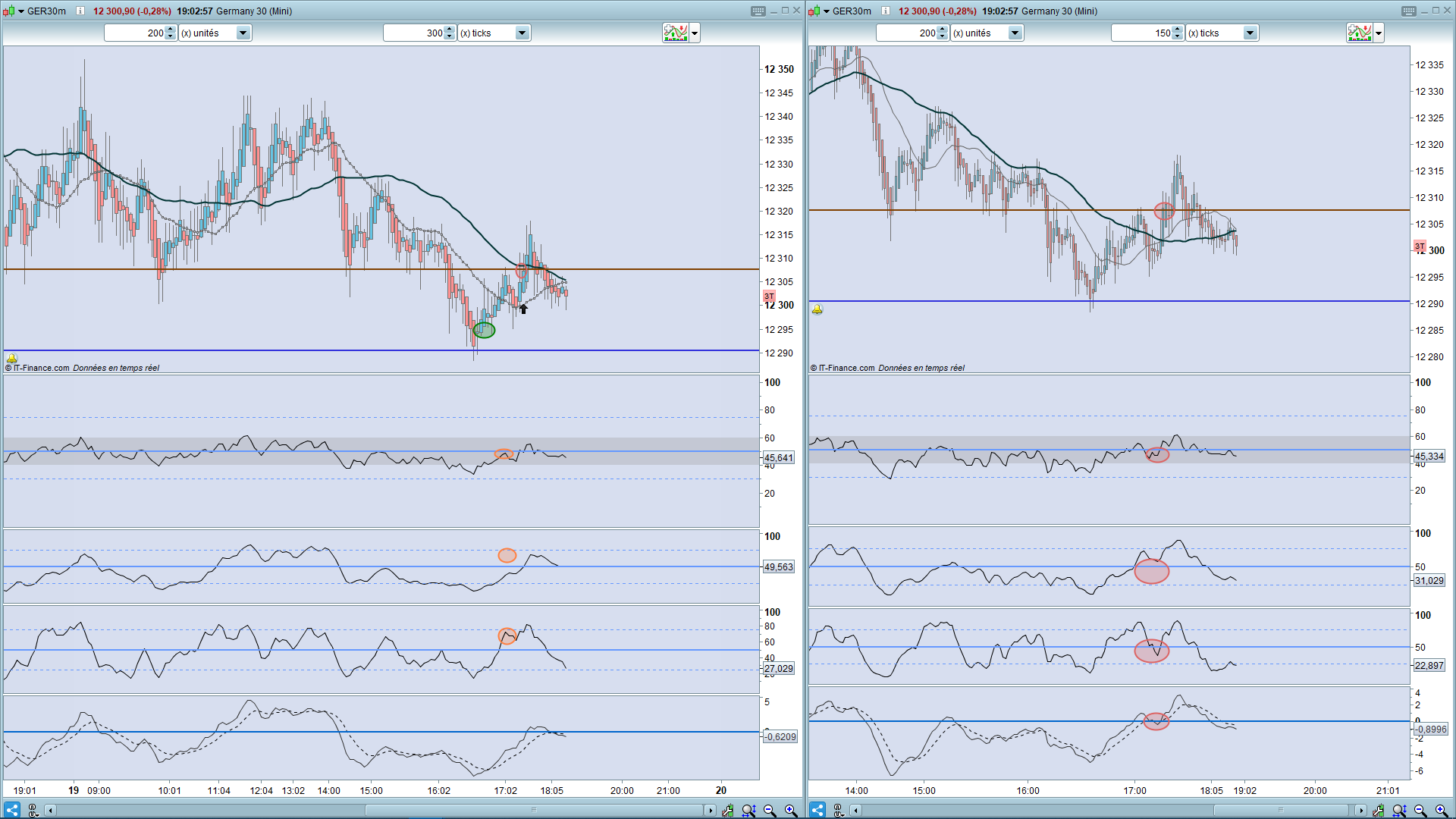This screenshot has height=819, width=1456.
Task: Click the keyboard icon in left title bar
Action: (x=758, y=11)
